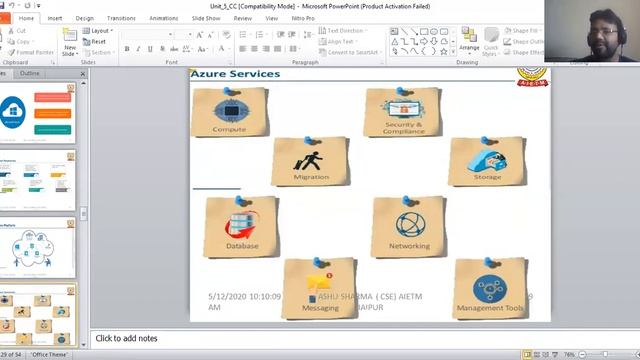Screen dimensions: 640x360
Task: Click the Increase Font Size icon
Action: point(200,35)
